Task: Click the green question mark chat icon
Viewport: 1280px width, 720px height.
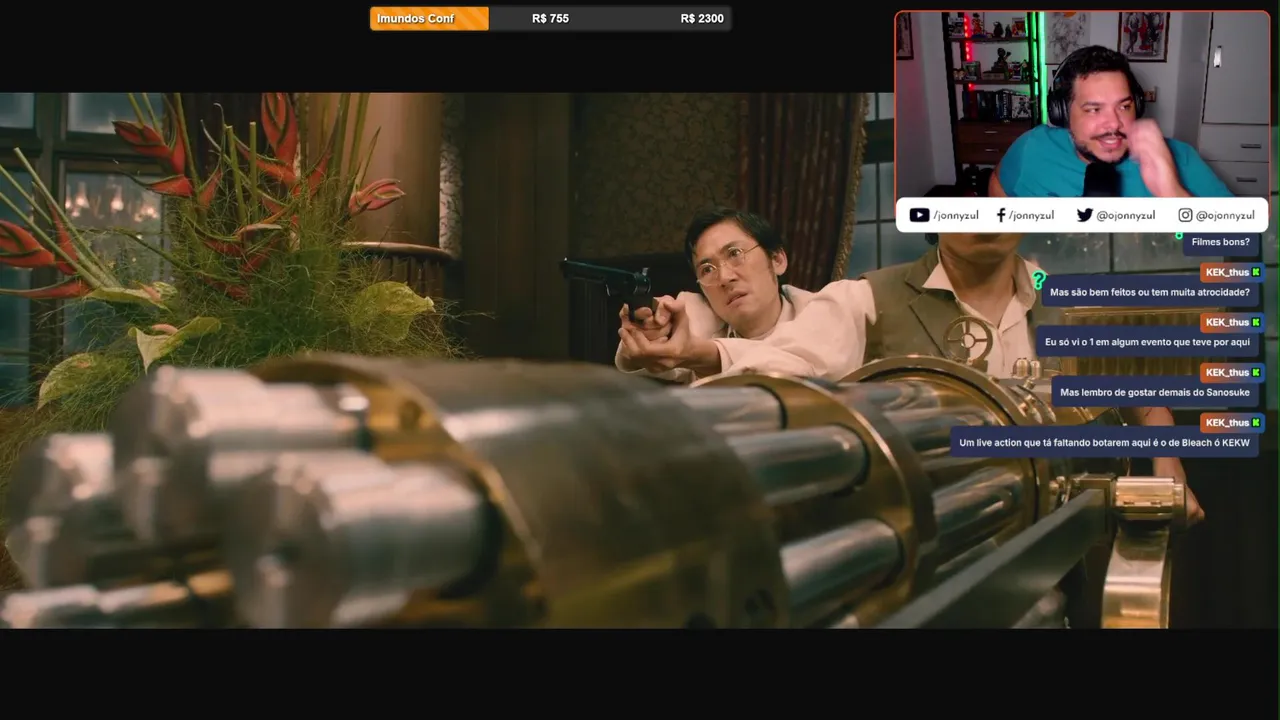Action: click(x=1038, y=281)
